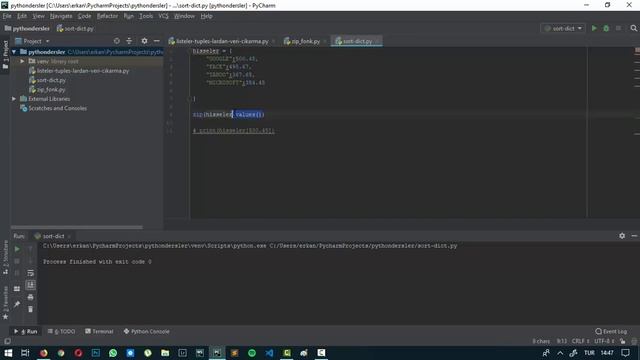Viewport: 640px width, 360px height.
Task: Open the sort-dict run configuration dropdown
Action: (563, 28)
